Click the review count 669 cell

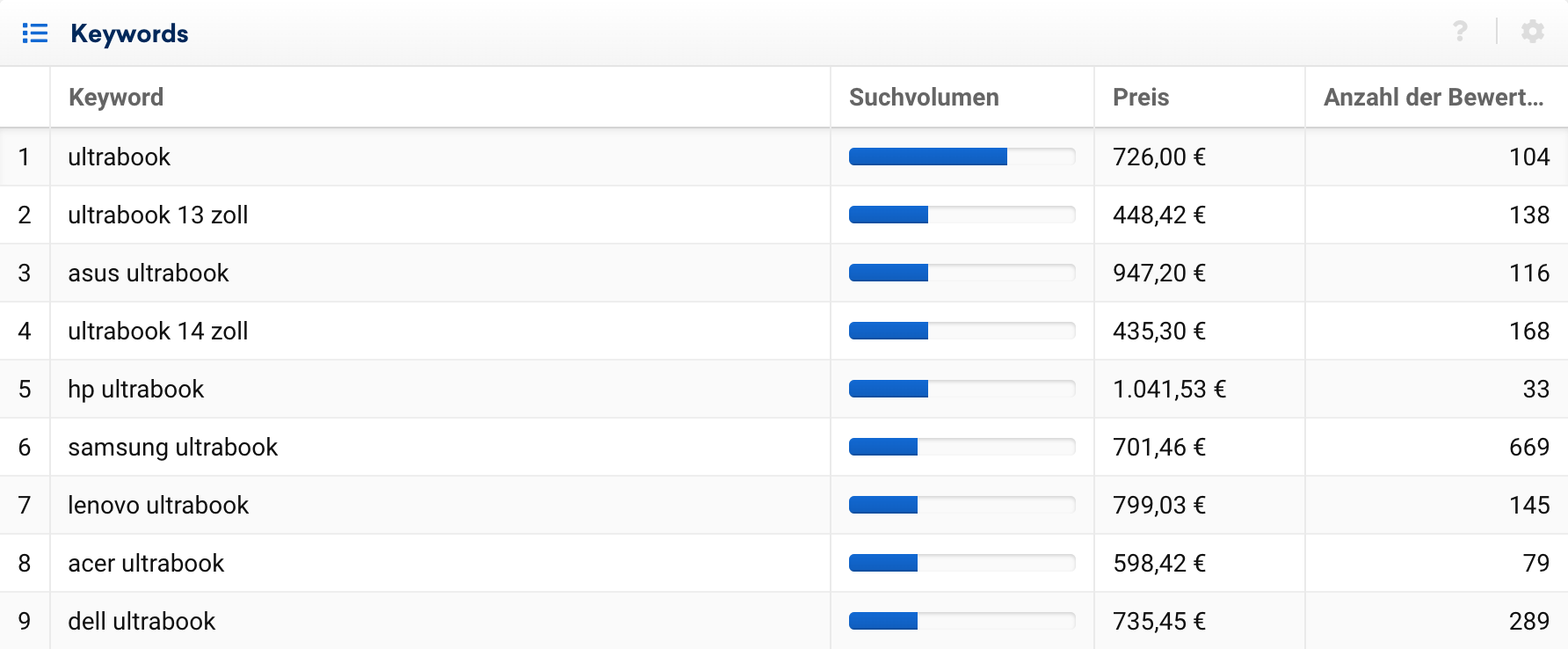(x=1528, y=447)
